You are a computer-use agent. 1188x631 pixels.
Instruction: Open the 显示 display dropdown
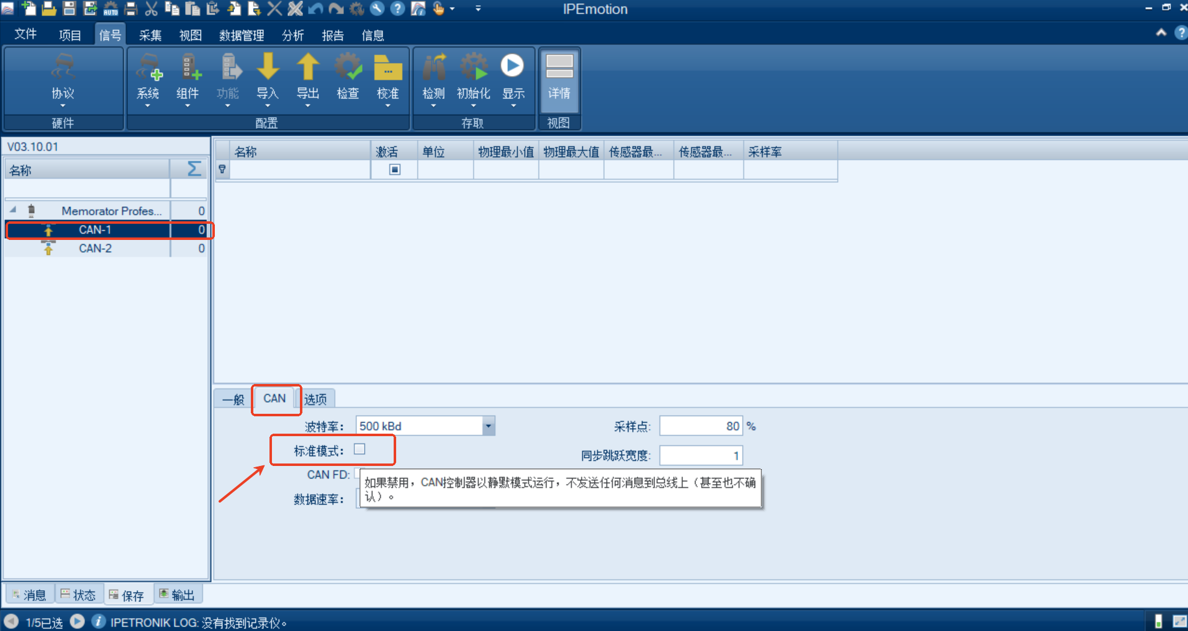[x=513, y=105]
